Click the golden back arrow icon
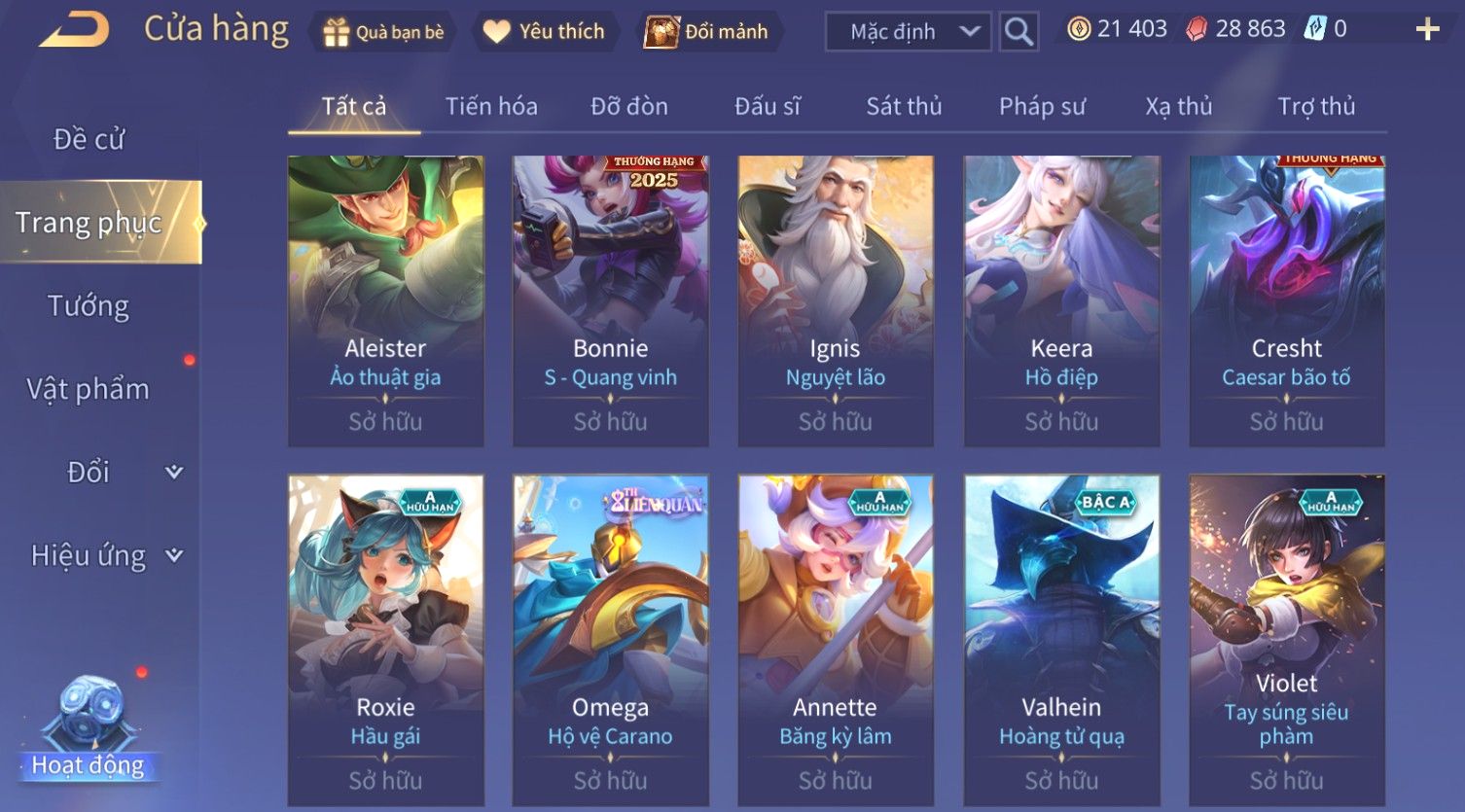 click(x=74, y=29)
